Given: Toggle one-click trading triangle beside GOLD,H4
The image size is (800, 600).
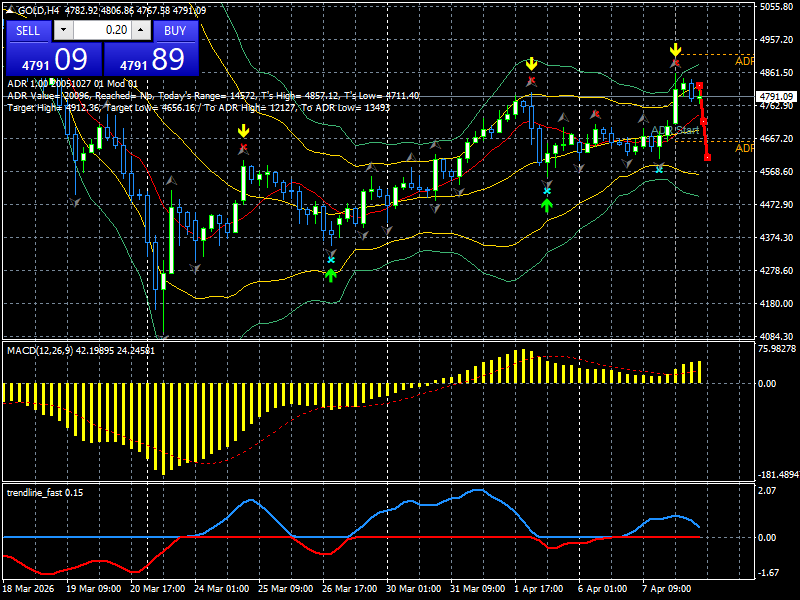Looking at the screenshot, I should coord(11,10).
